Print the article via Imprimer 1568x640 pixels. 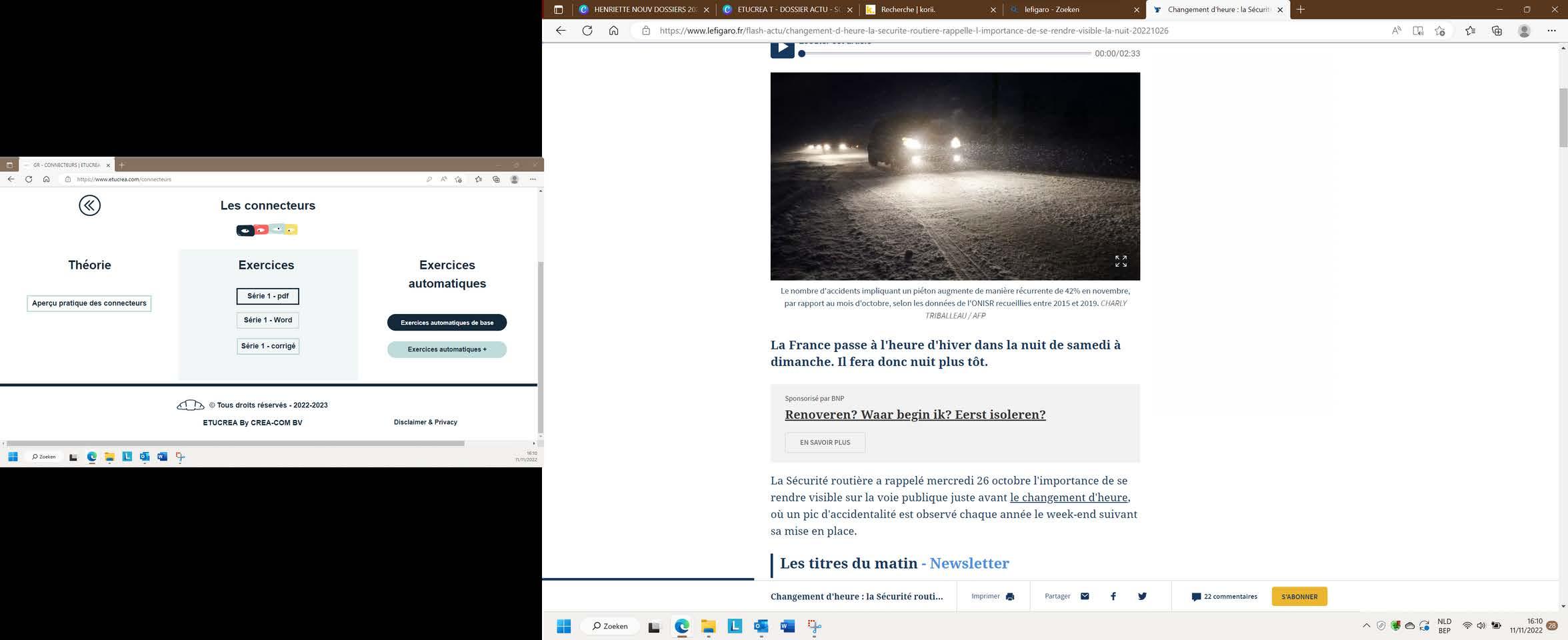pyautogui.click(x=993, y=597)
